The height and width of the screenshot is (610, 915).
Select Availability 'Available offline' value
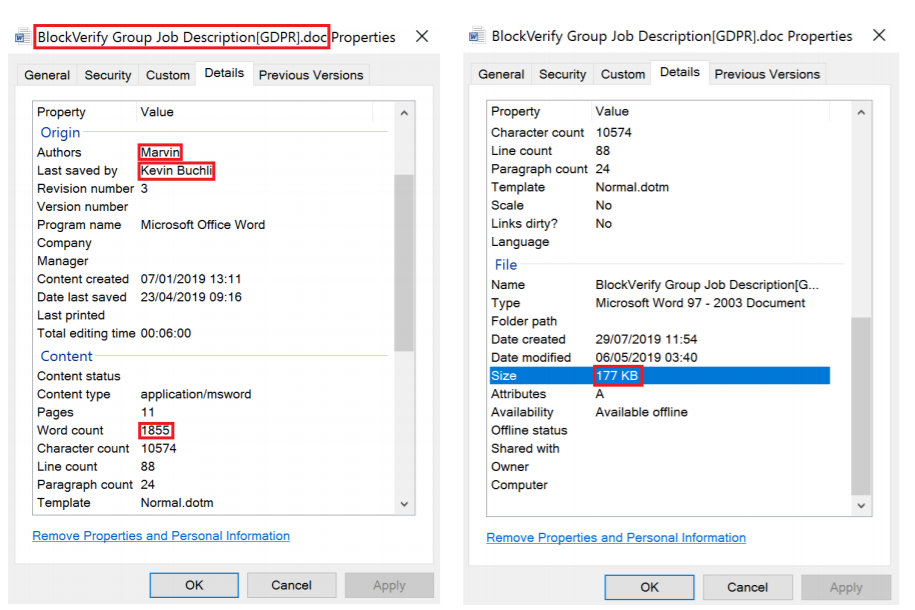coord(641,412)
